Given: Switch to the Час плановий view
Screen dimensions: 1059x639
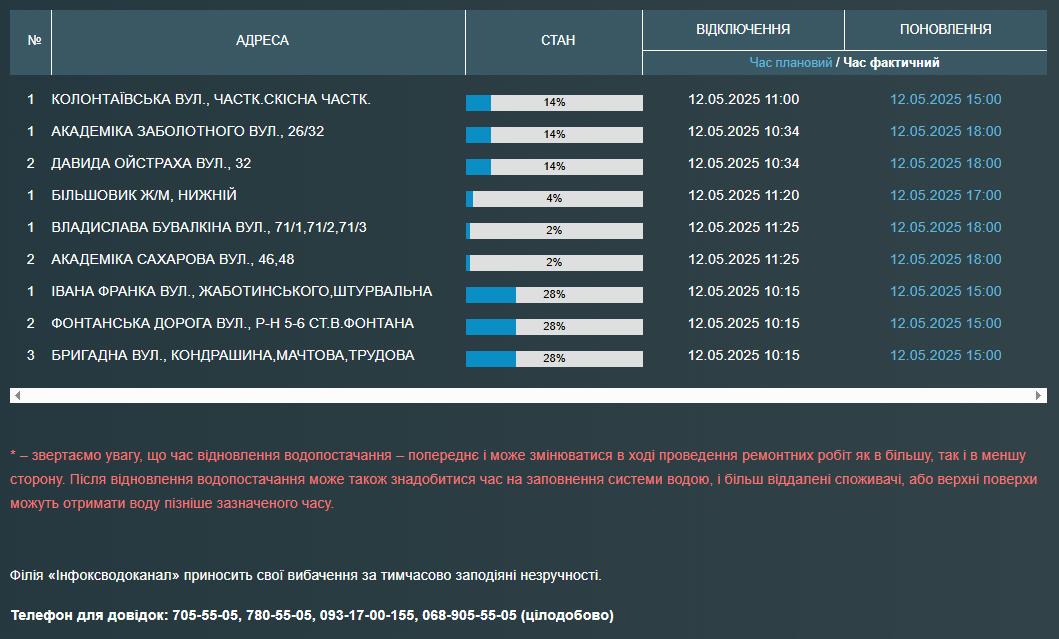Looking at the screenshot, I should click(790, 63).
